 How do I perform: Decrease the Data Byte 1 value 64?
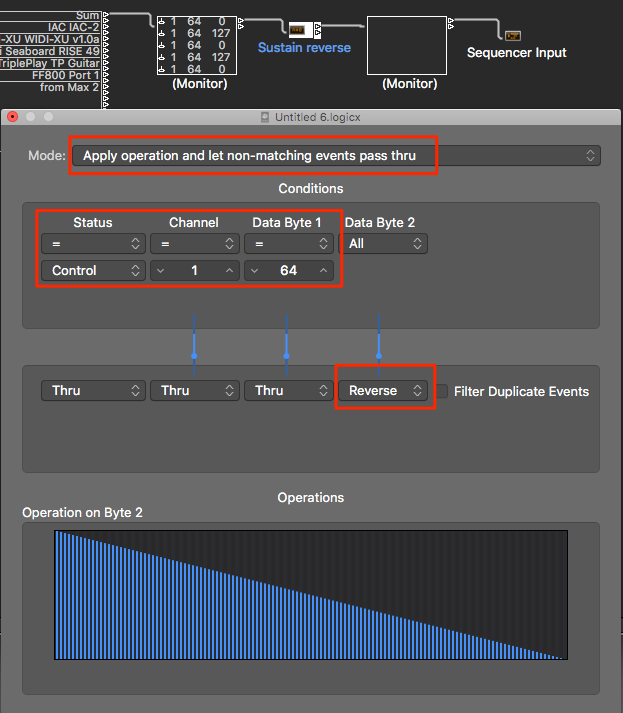coord(254,270)
